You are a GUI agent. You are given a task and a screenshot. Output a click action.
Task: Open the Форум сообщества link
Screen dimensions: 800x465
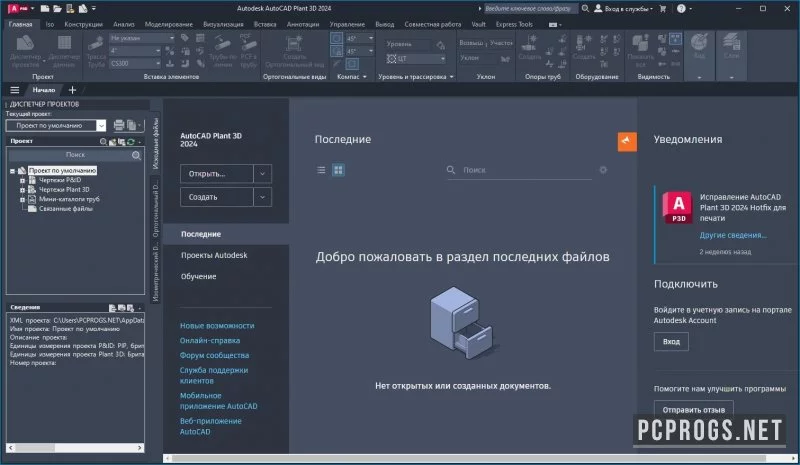(214, 355)
